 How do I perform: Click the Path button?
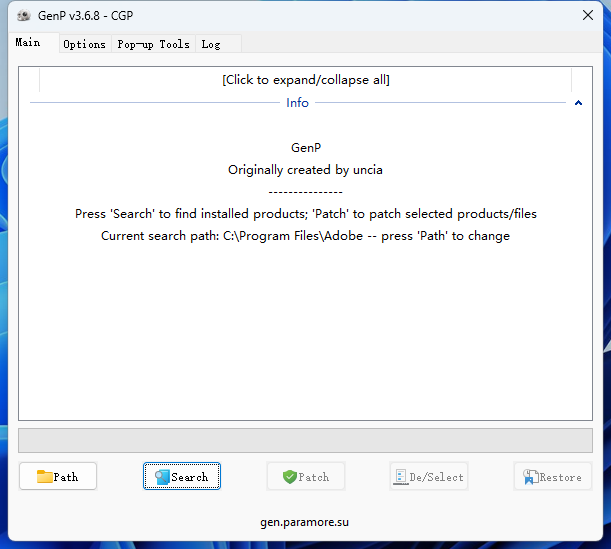[58, 476]
